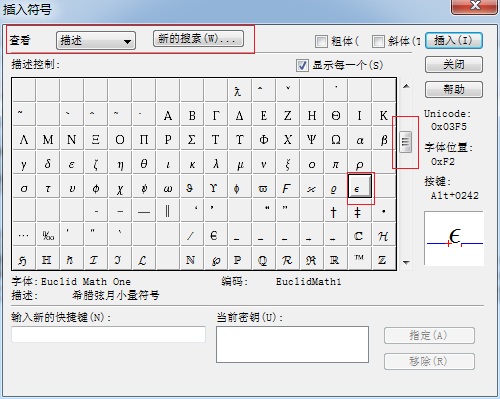Click the 关闭 close button

pos(454,64)
